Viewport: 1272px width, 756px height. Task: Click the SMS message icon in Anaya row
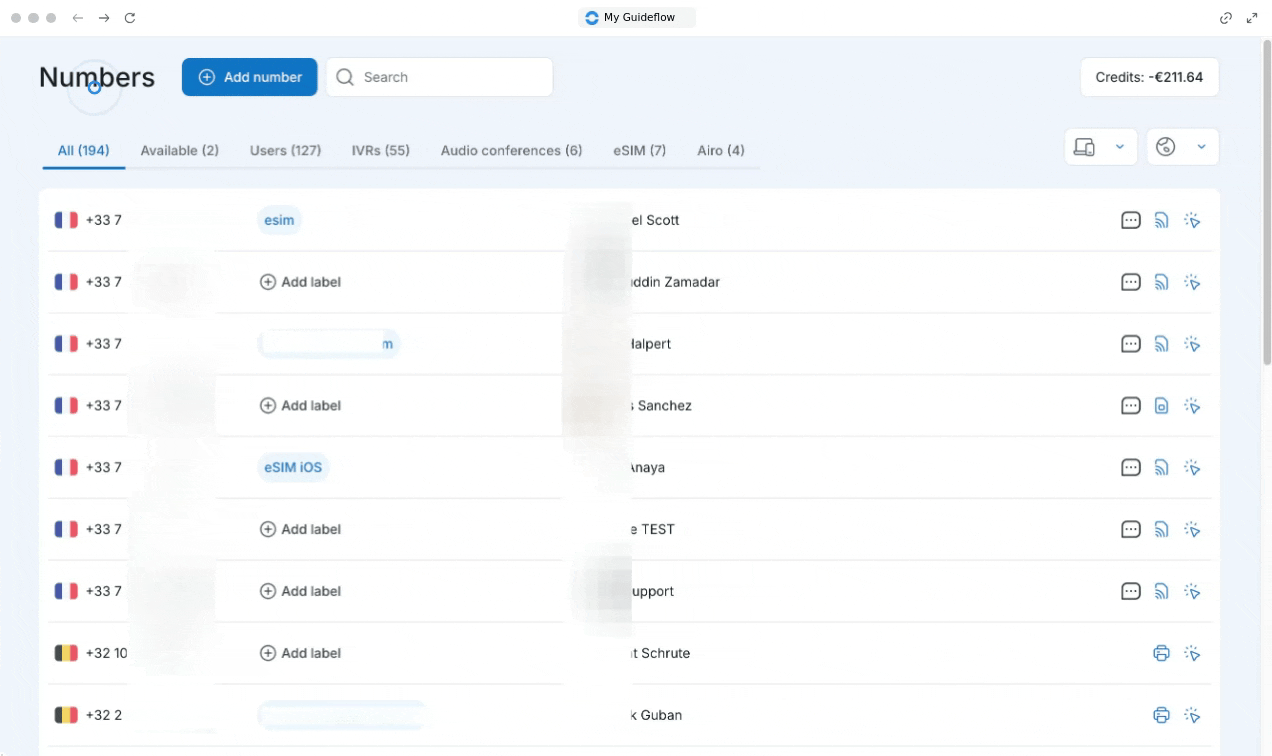pos(1130,468)
